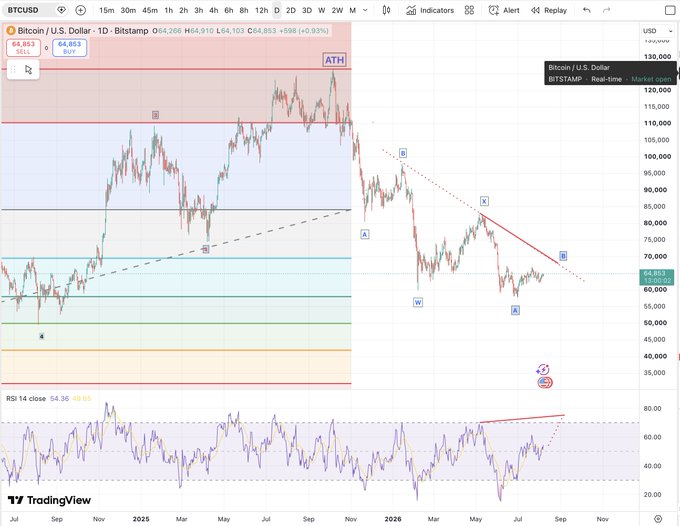Click the 64,853 BUY button
This screenshot has width=680, height=526.
tap(69, 48)
